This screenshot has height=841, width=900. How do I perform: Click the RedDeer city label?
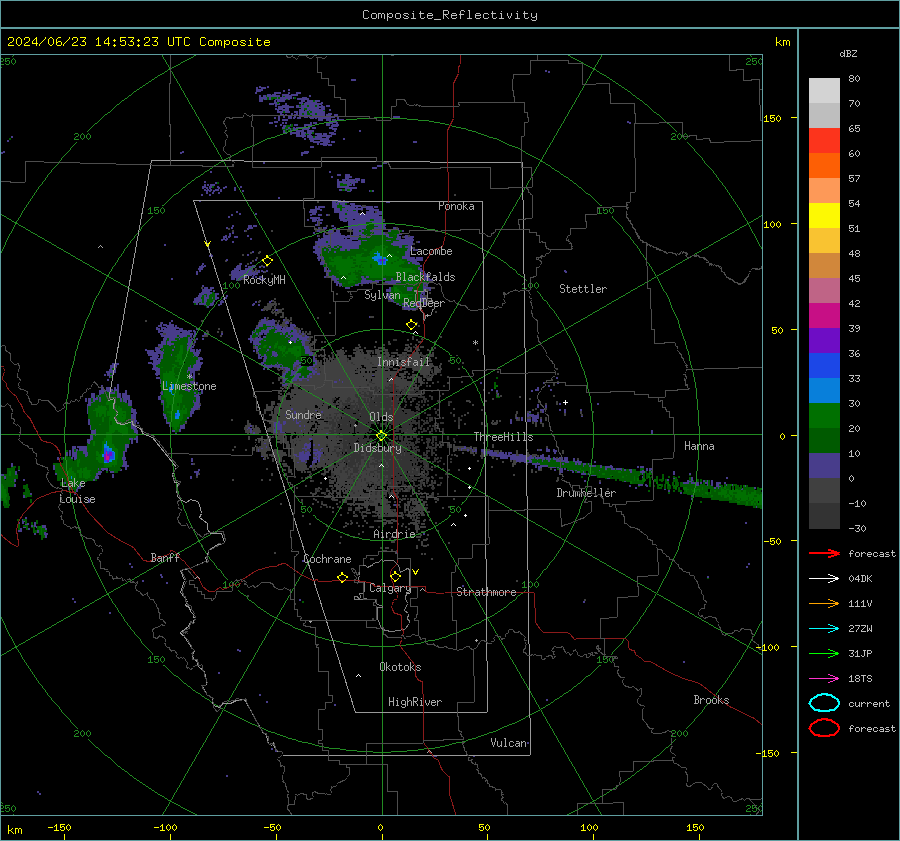click(424, 303)
